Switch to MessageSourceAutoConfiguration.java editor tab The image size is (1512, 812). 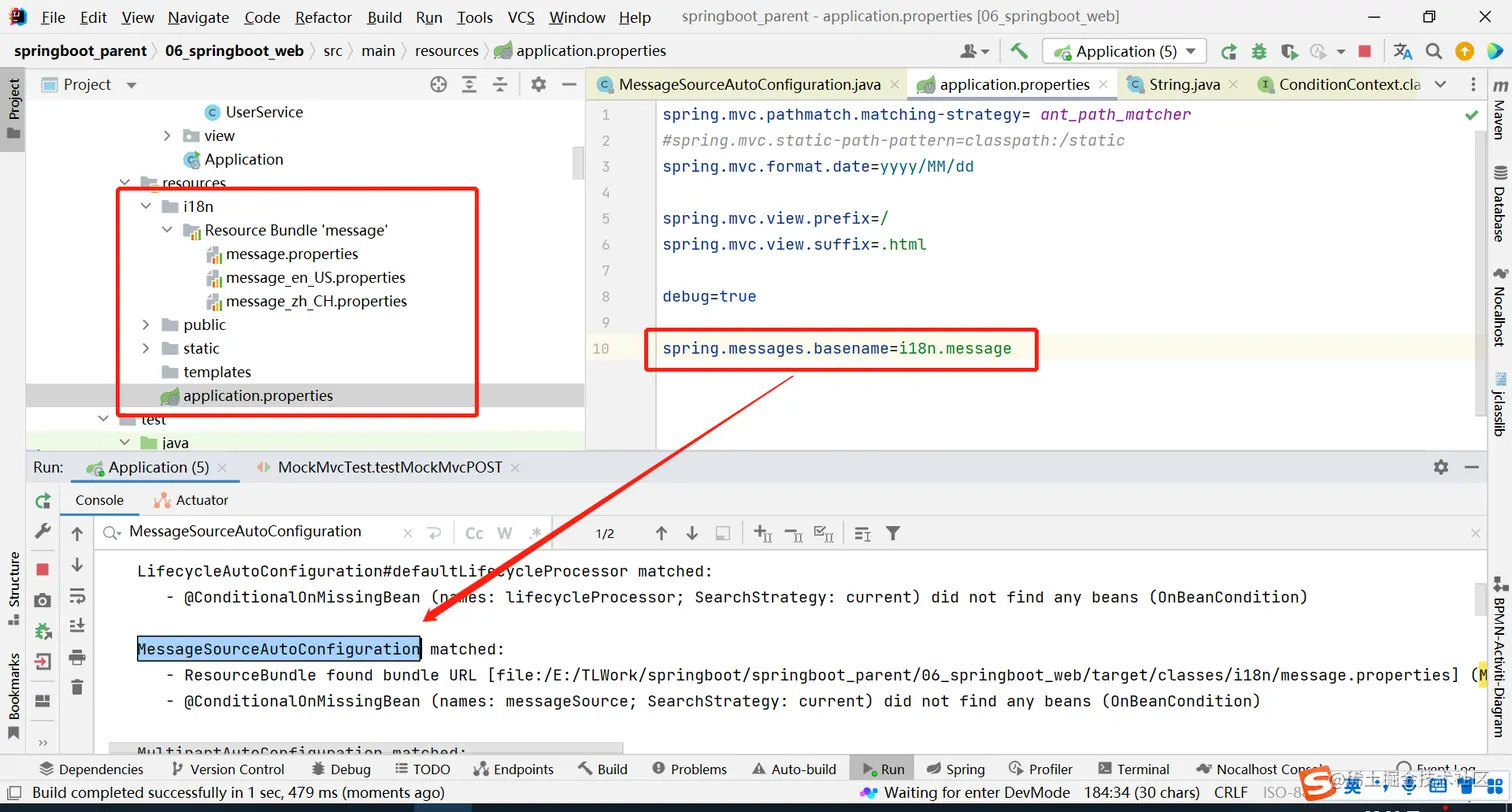[x=750, y=84]
